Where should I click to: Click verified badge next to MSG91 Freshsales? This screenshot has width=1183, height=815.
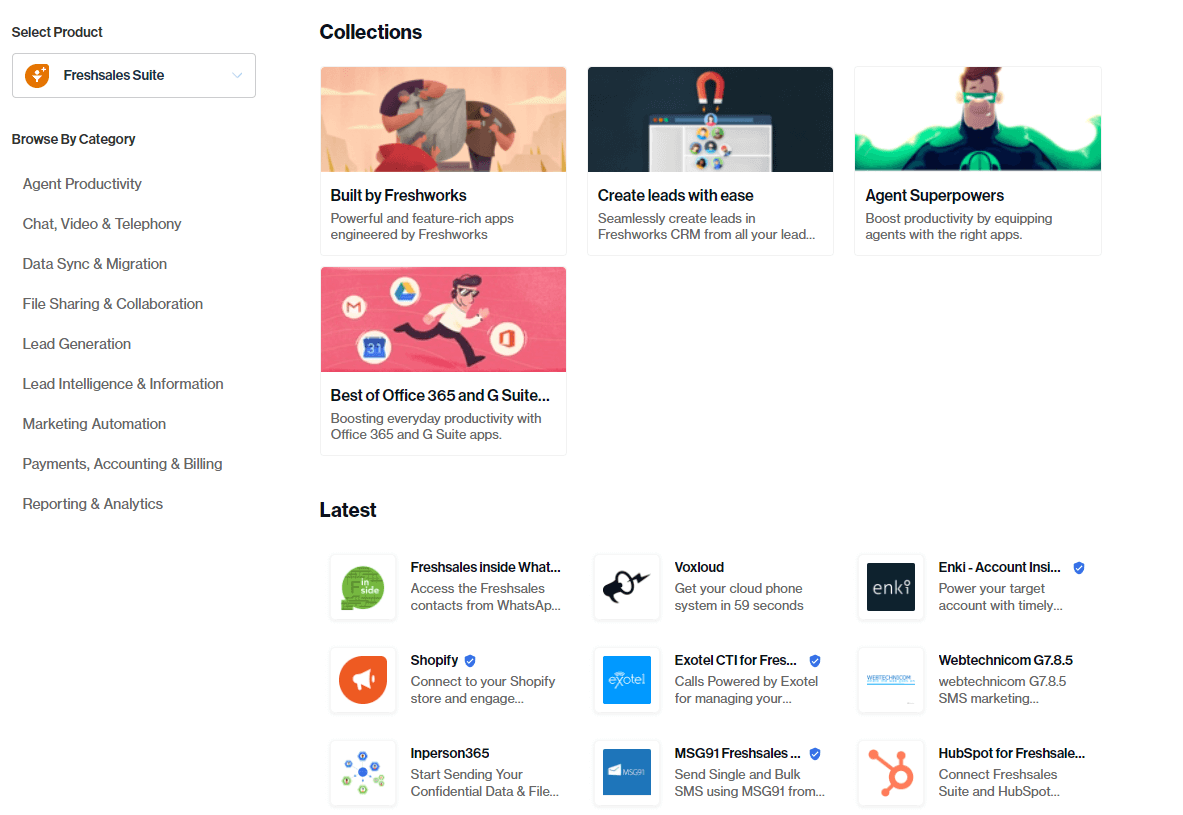click(x=815, y=754)
